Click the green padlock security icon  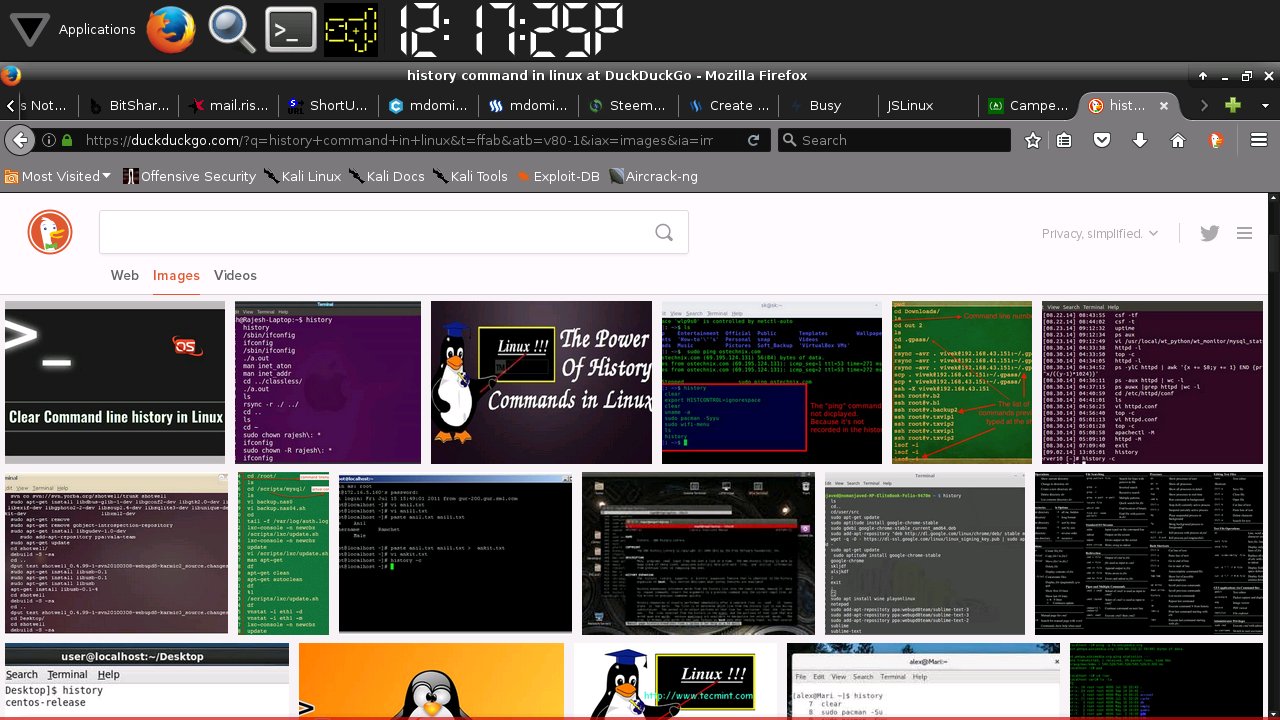pyautogui.click(x=67, y=141)
